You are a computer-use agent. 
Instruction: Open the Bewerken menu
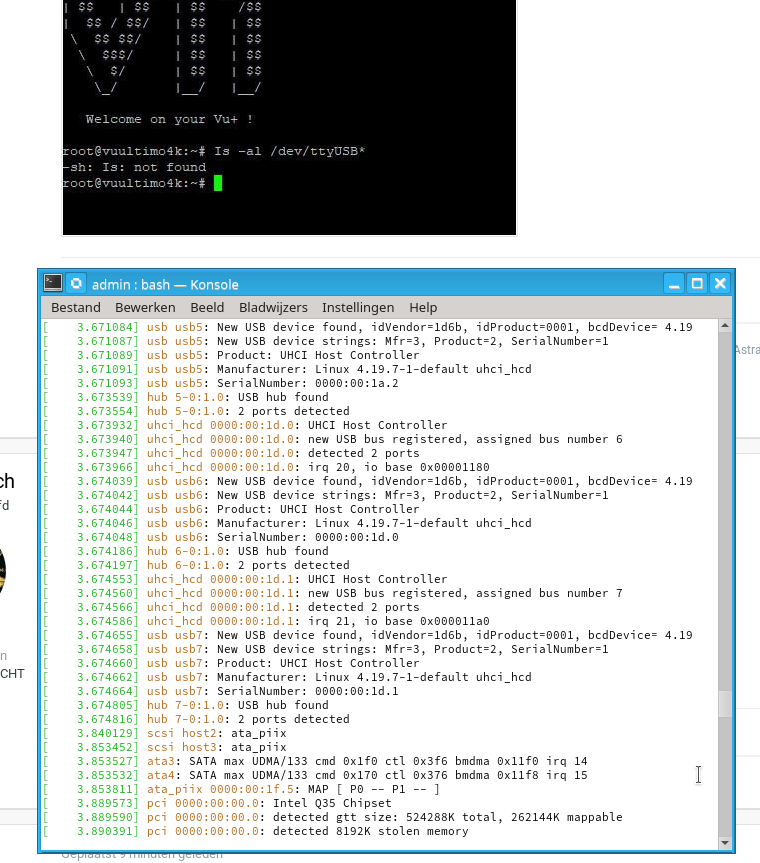coord(145,308)
